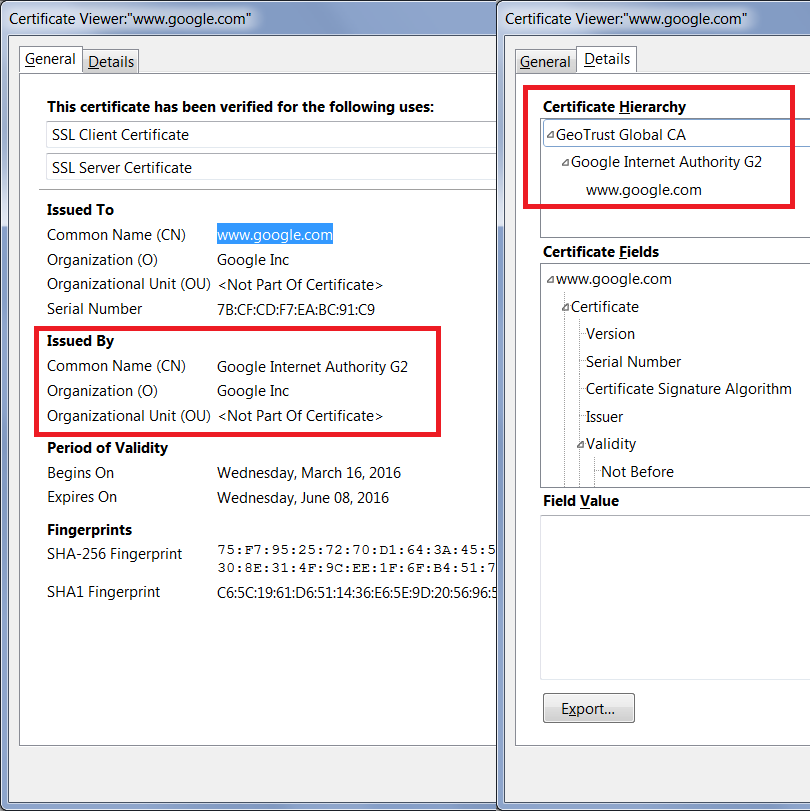This screenshot has width=810, height=811.
Task: Select the Version field
Action: coord(610,334)
